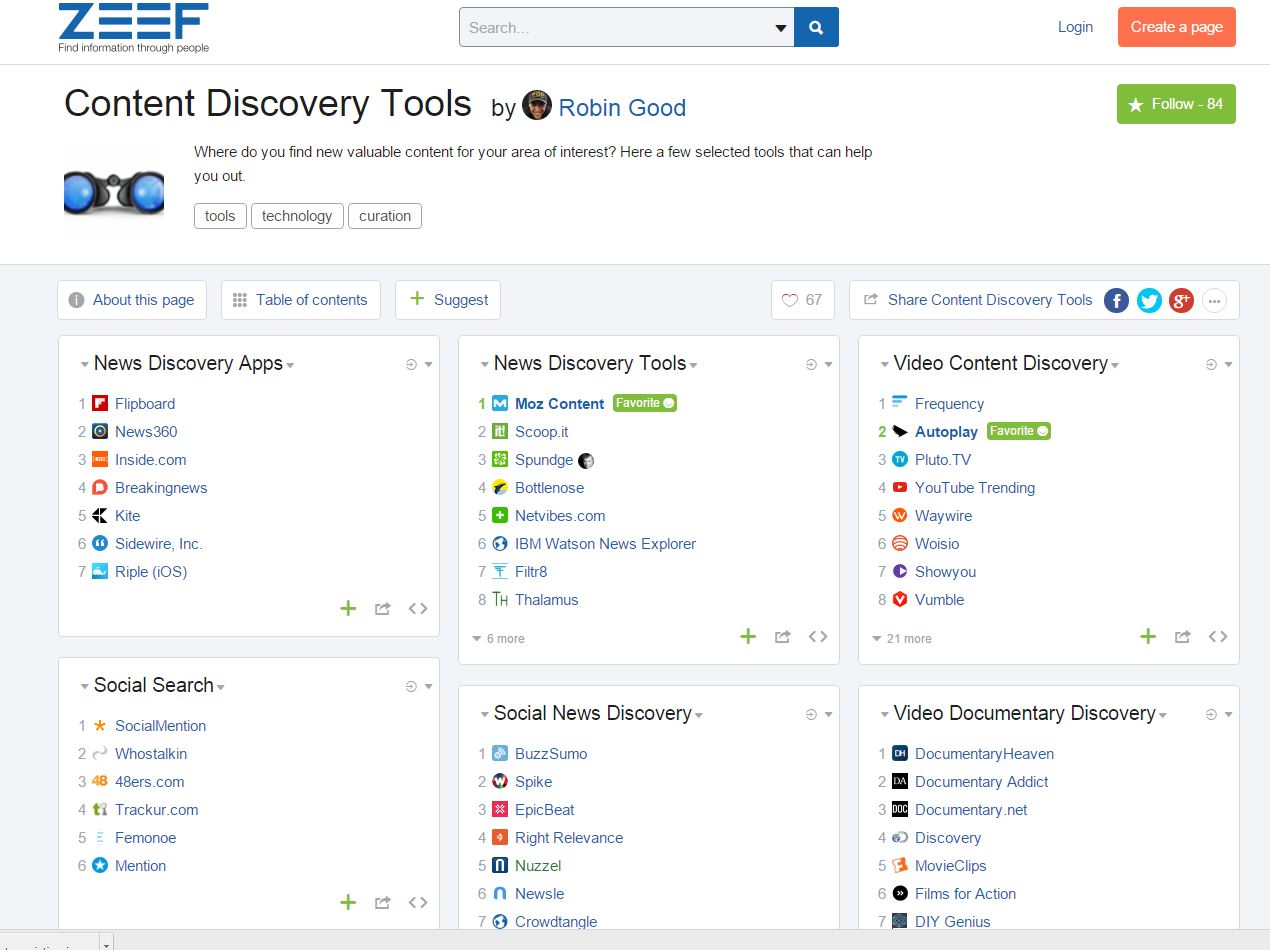This screenshot has width=1270, height=950.
Task: Like the page with heart 67
Action: (802, 300)
